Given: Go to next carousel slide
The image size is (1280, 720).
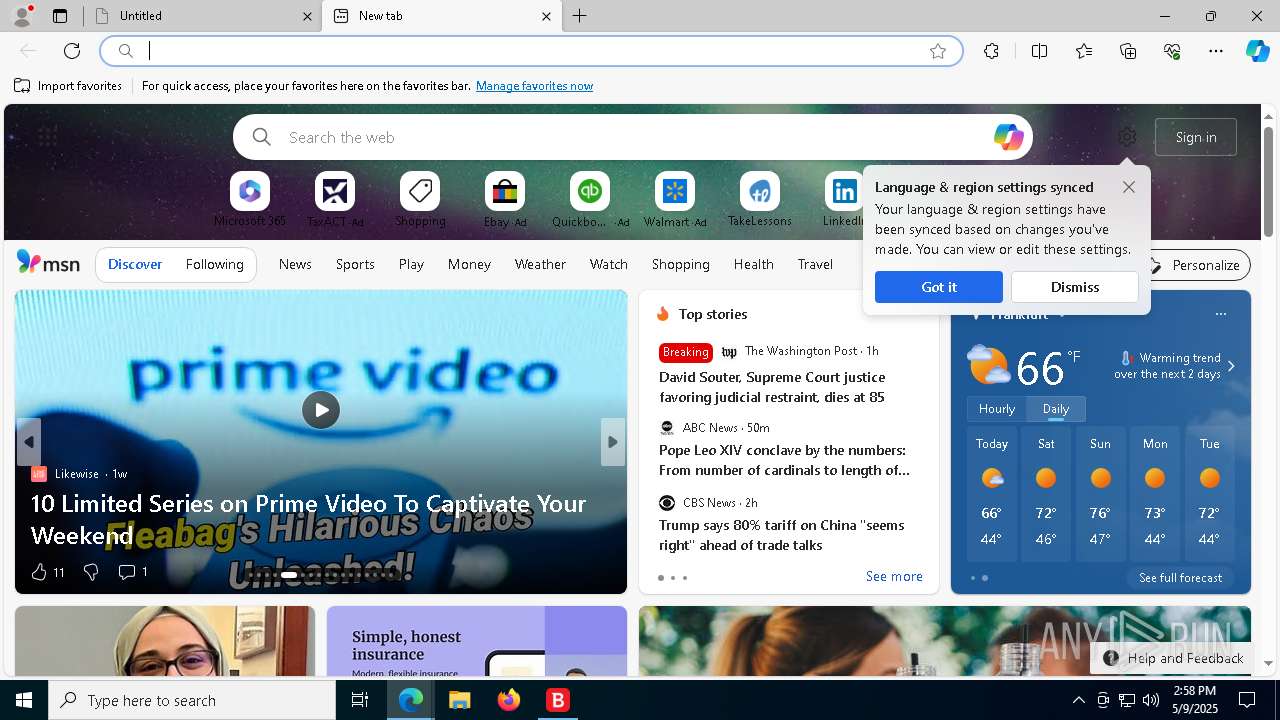Looking at the screenshot, I should click(613, 442).
